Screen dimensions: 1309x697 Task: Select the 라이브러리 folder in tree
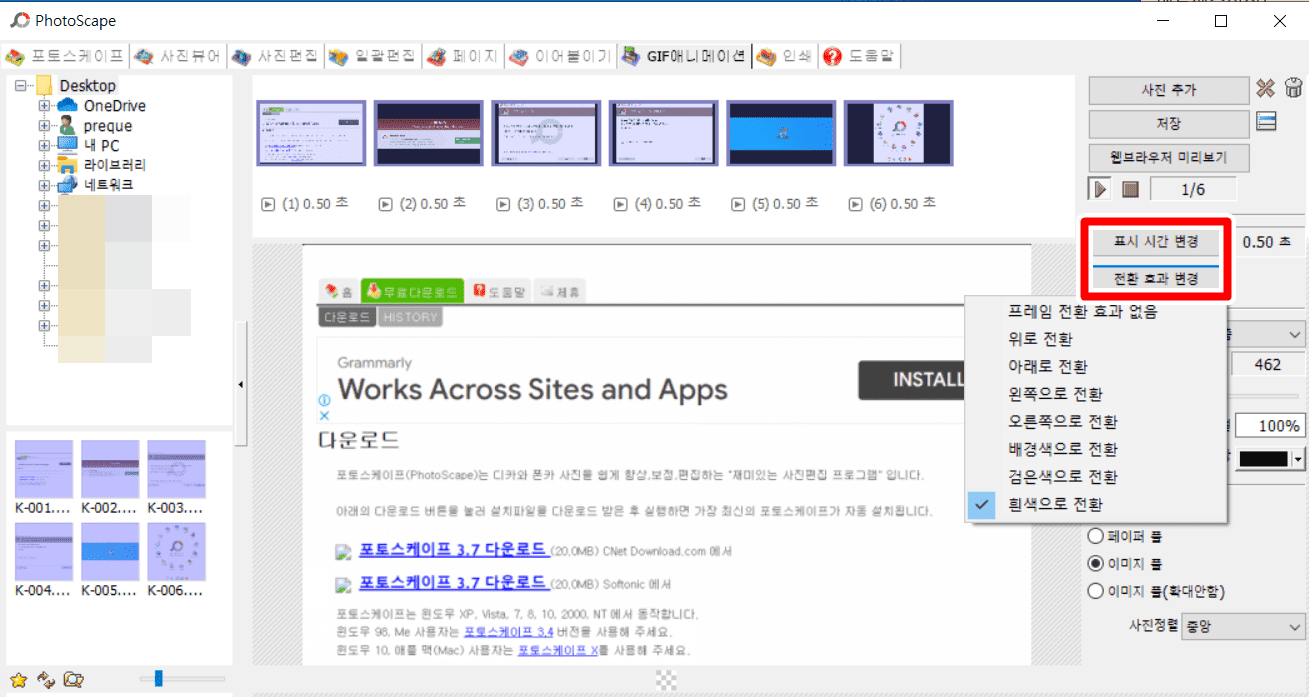115,166
